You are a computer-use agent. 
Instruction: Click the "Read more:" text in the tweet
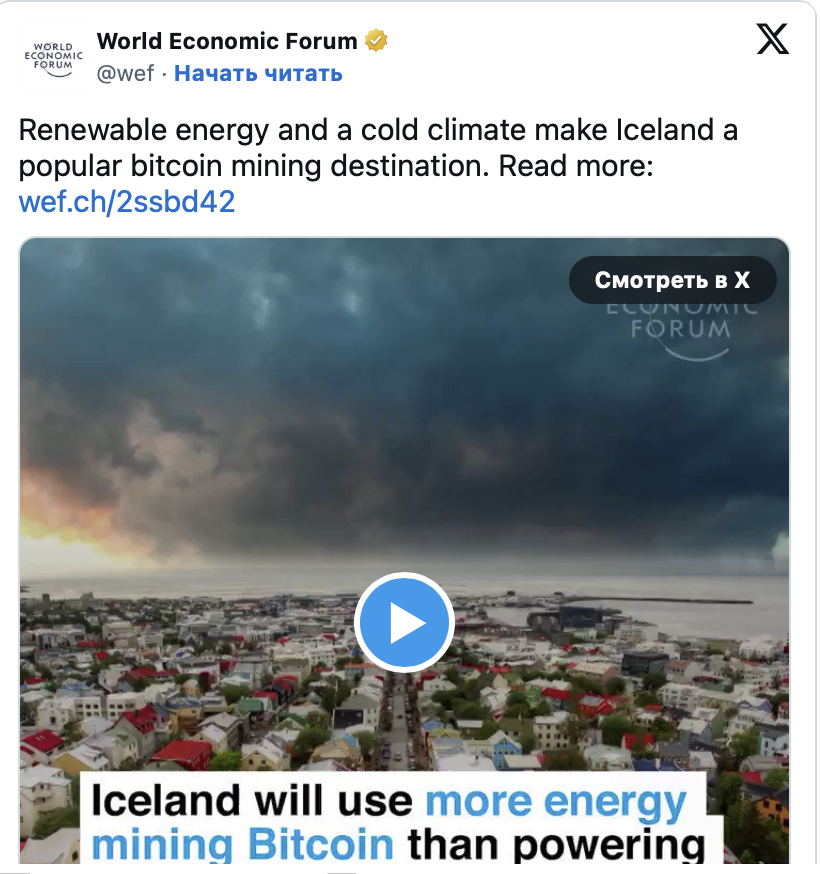pyautogui.click(x=576, y=166)
